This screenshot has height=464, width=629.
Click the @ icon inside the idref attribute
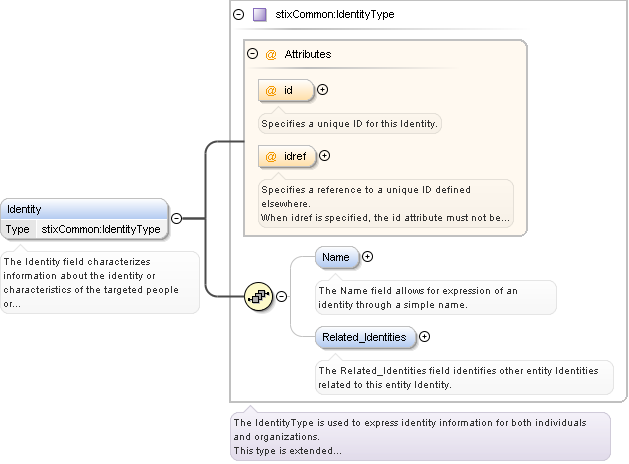(270, 156)
